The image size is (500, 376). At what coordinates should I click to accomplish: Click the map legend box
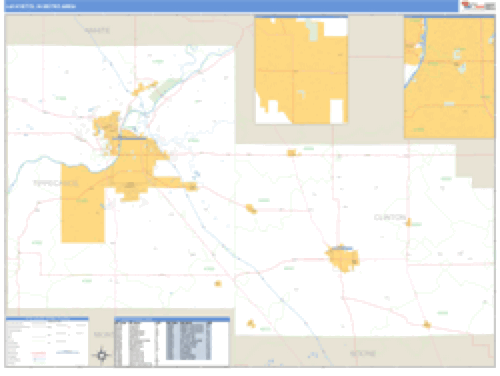[47, 342]
